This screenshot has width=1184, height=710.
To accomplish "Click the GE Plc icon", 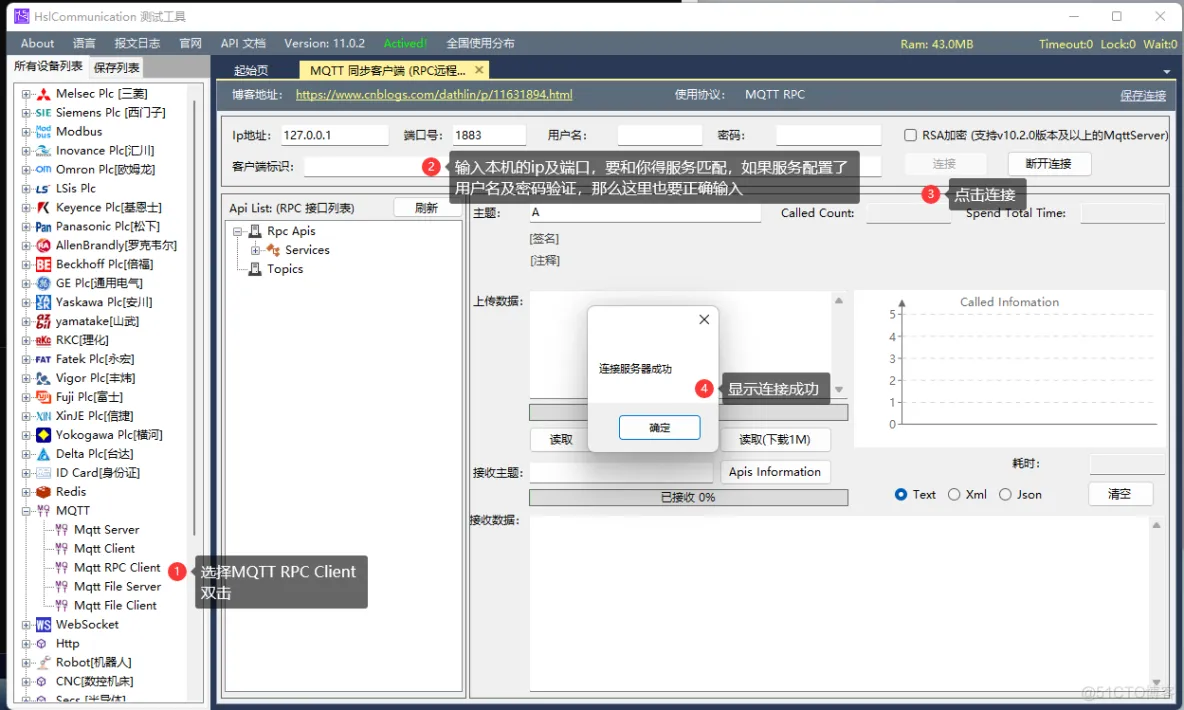I will pos(44,282).
